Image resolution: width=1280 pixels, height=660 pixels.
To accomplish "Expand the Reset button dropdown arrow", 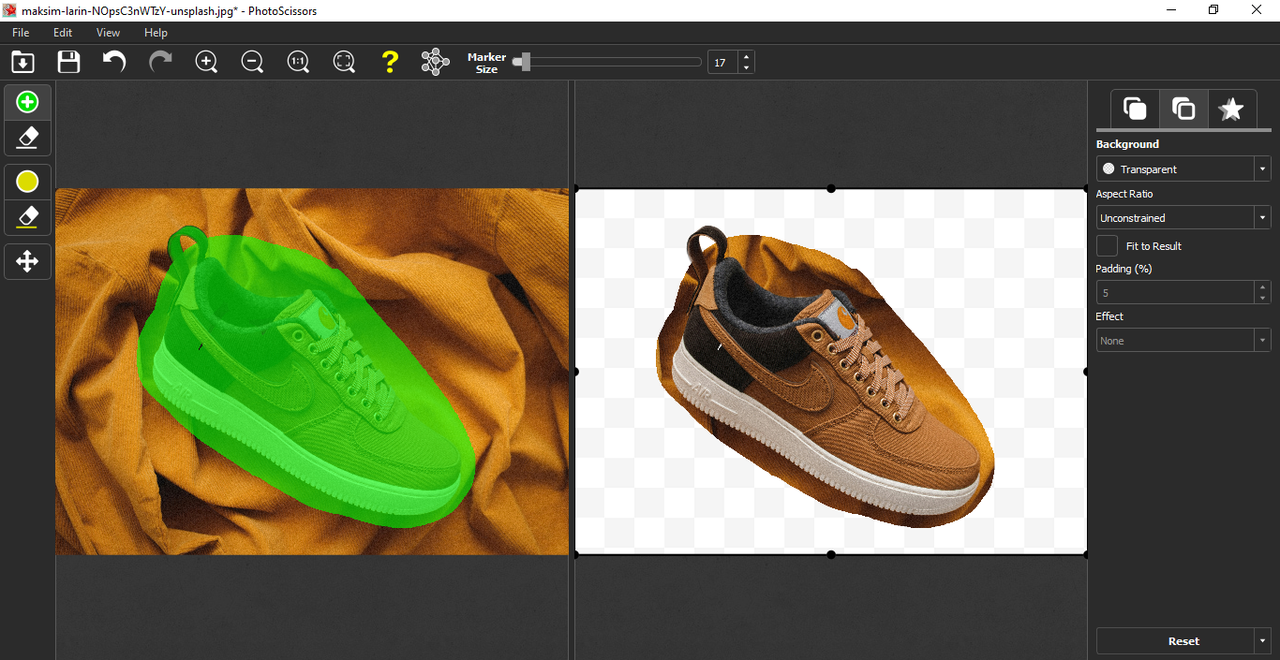I will pyautogui.click(x=1263, y=641).
